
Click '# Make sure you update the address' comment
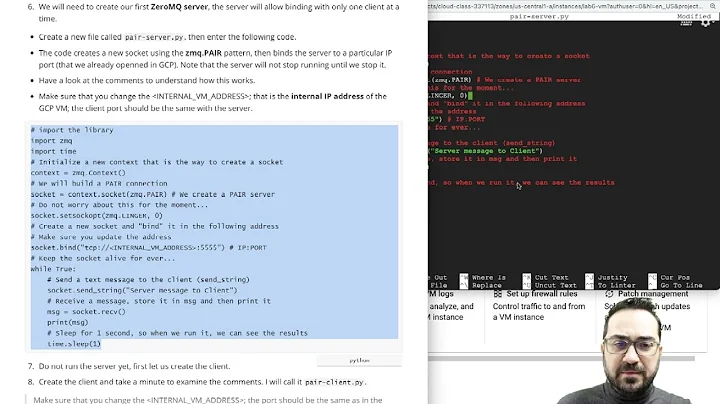point(101,237)
